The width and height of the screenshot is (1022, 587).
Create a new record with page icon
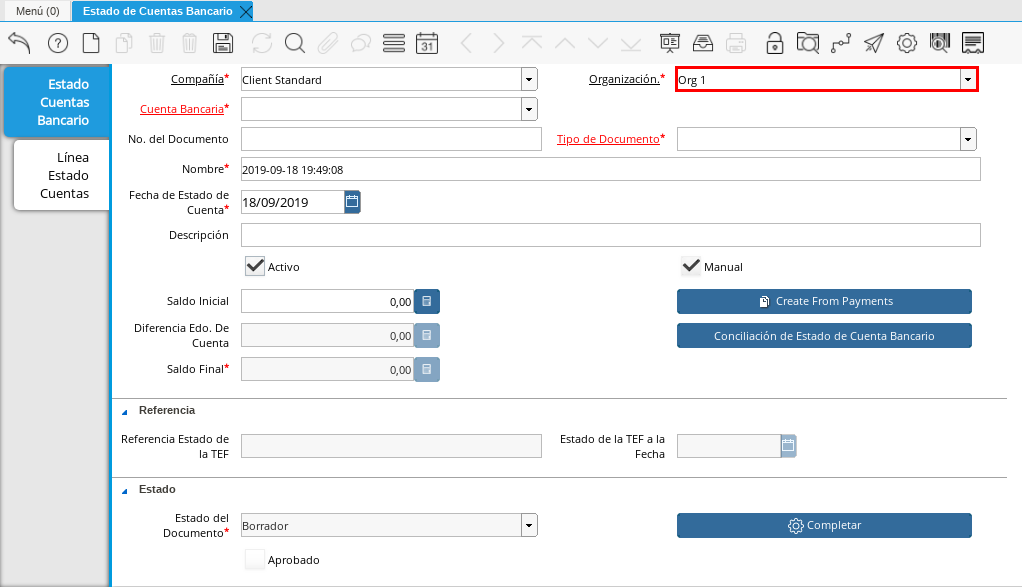tap(91, 43)
